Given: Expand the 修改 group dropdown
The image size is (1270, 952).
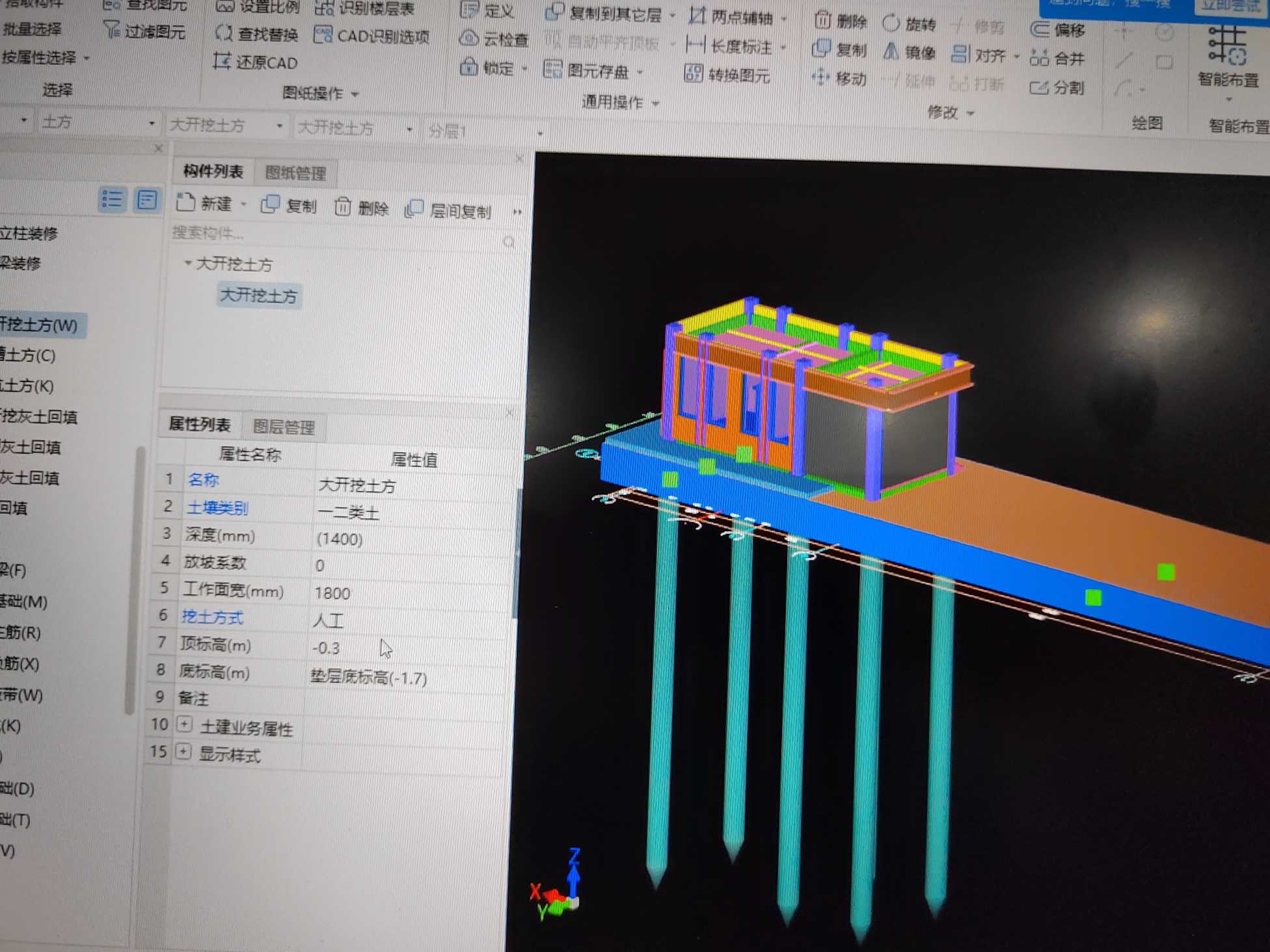Looking at the screenshot, I should coord(971,113).
